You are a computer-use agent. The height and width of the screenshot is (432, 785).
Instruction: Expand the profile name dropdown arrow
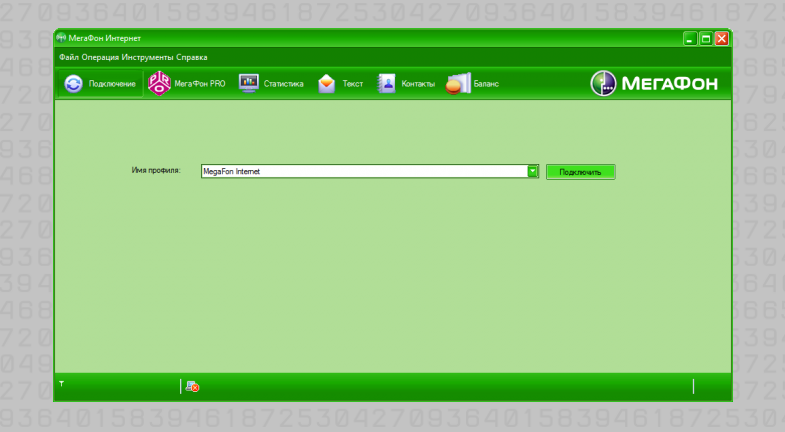tap(533, 171)
